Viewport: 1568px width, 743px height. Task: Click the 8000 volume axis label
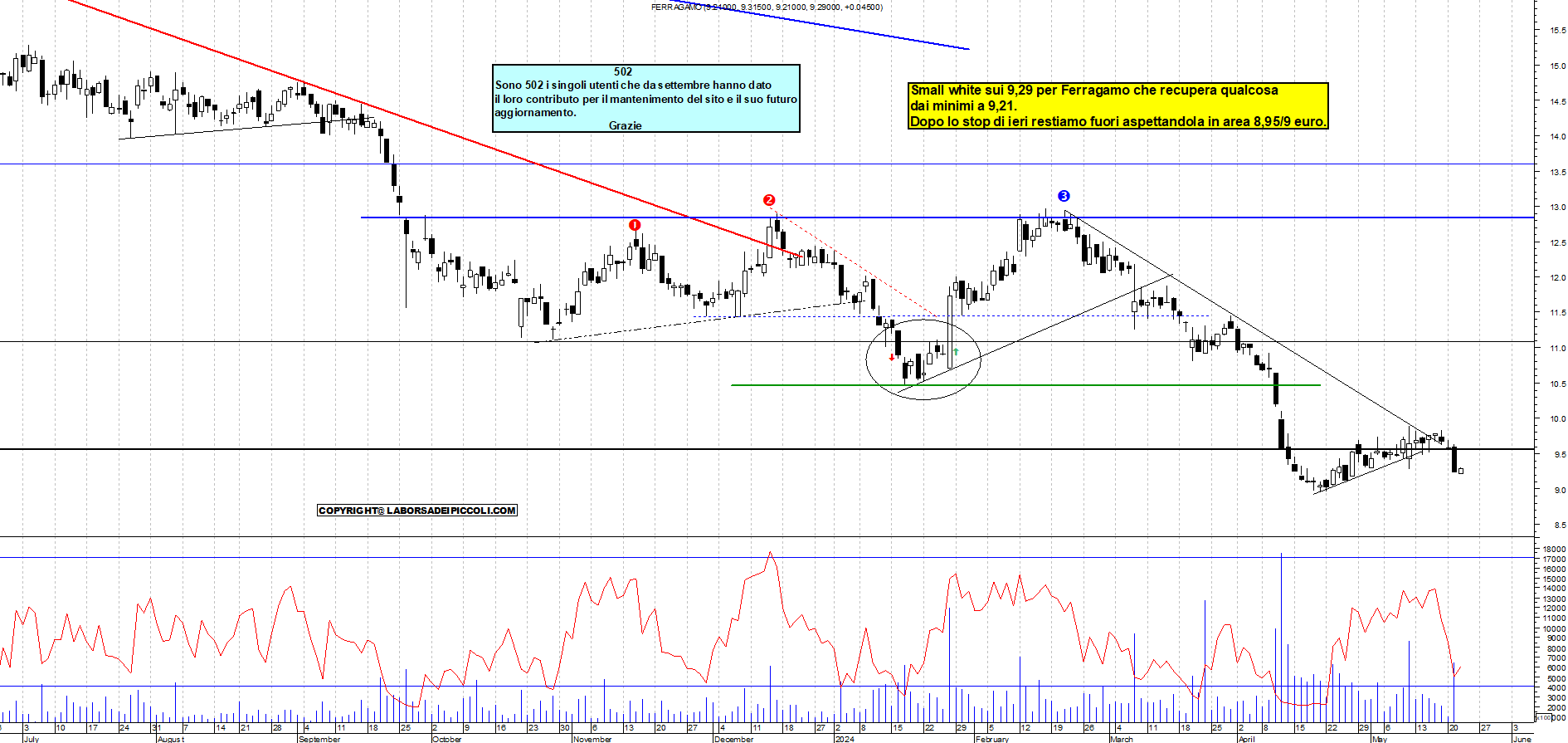point(1556,648)
